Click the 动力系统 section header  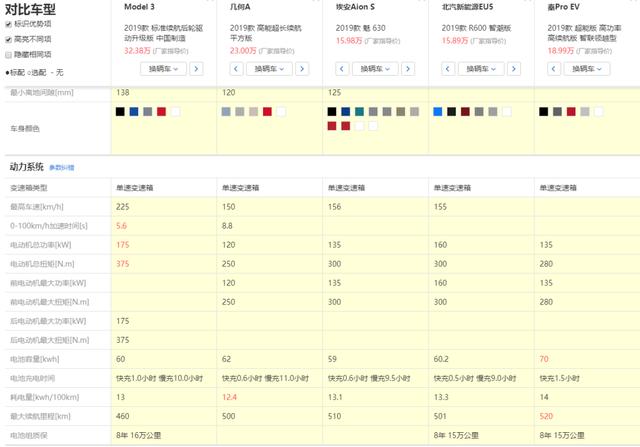[x=26, y=167]
